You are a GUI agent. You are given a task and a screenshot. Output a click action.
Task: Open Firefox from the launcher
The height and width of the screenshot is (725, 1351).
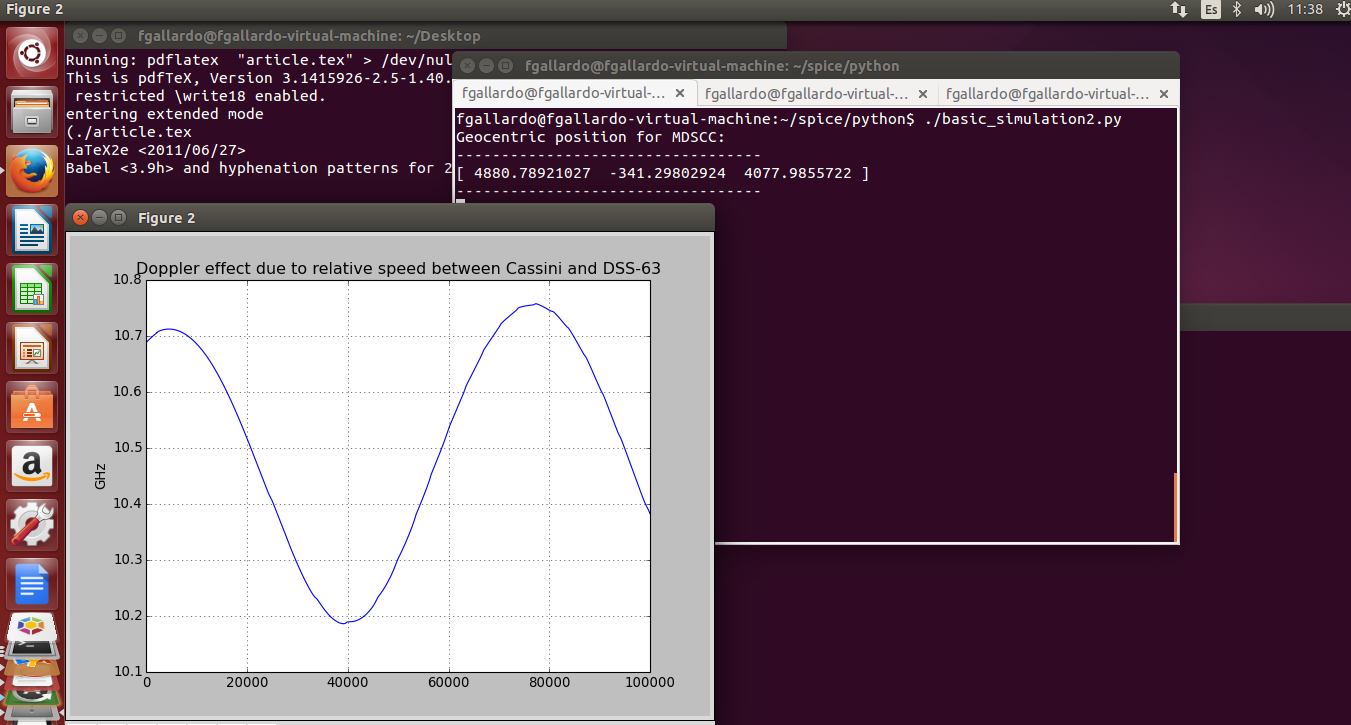coord(30,171)
